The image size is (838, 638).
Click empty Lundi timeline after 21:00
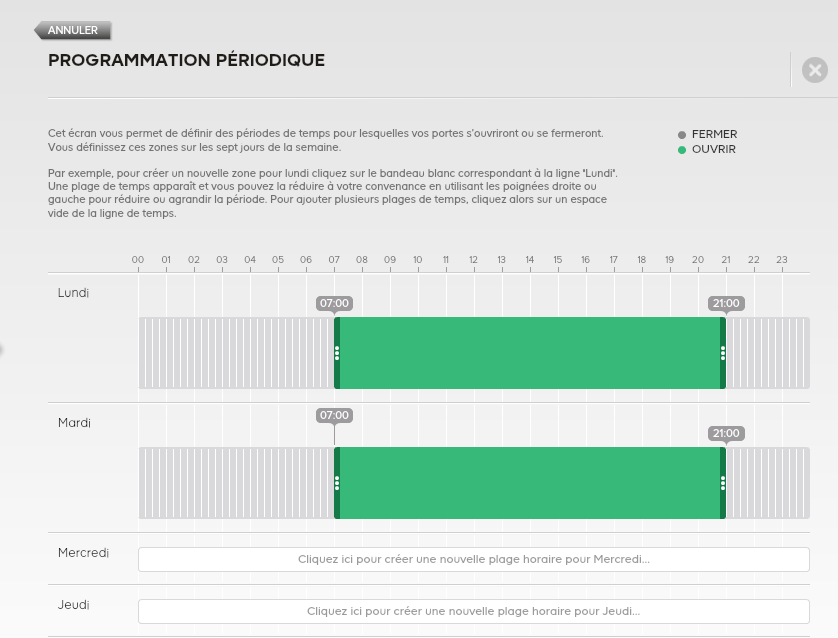(x=768, y=353)
